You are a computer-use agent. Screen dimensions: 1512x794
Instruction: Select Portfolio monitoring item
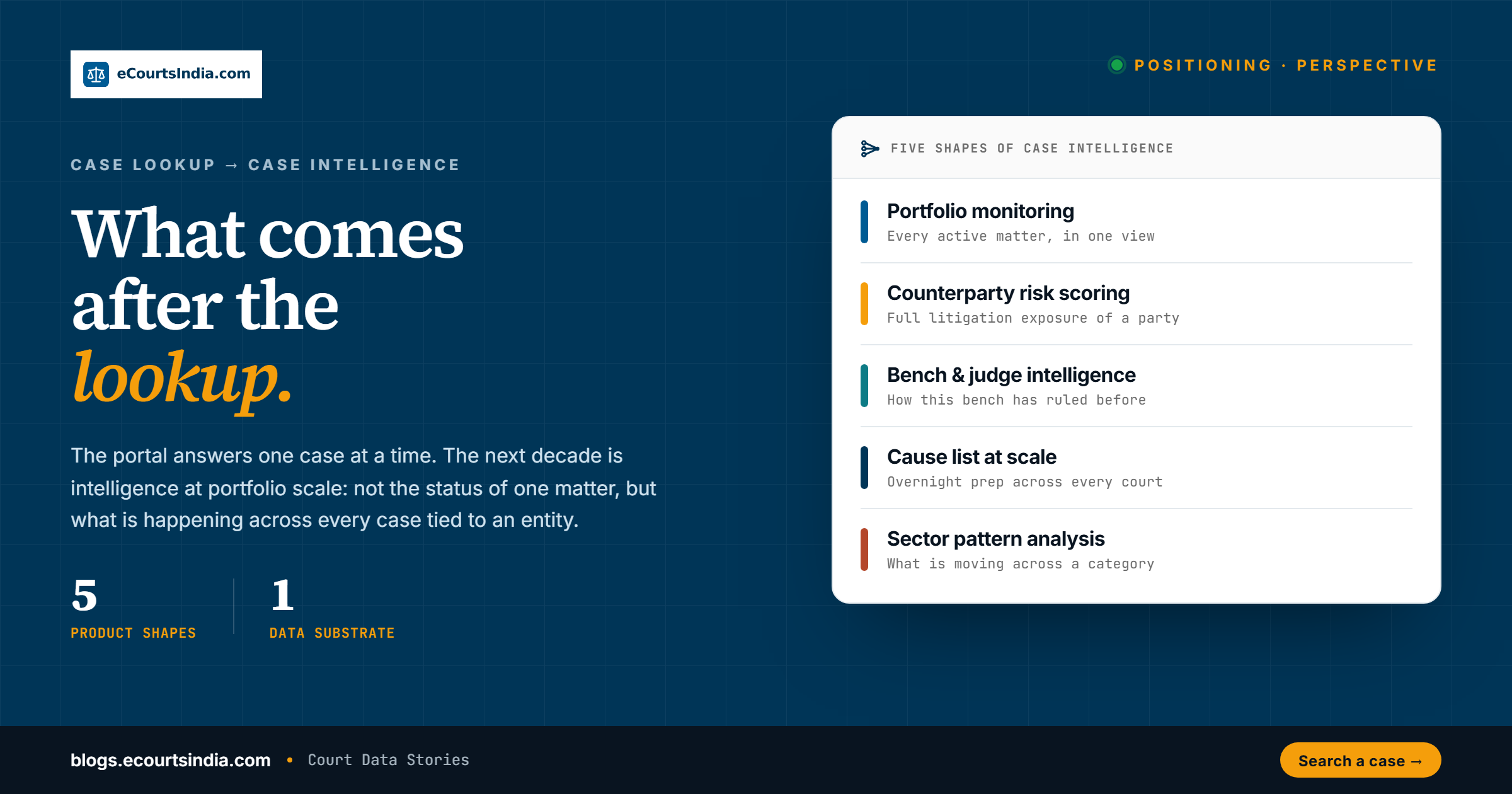[x=1136, y=222]
